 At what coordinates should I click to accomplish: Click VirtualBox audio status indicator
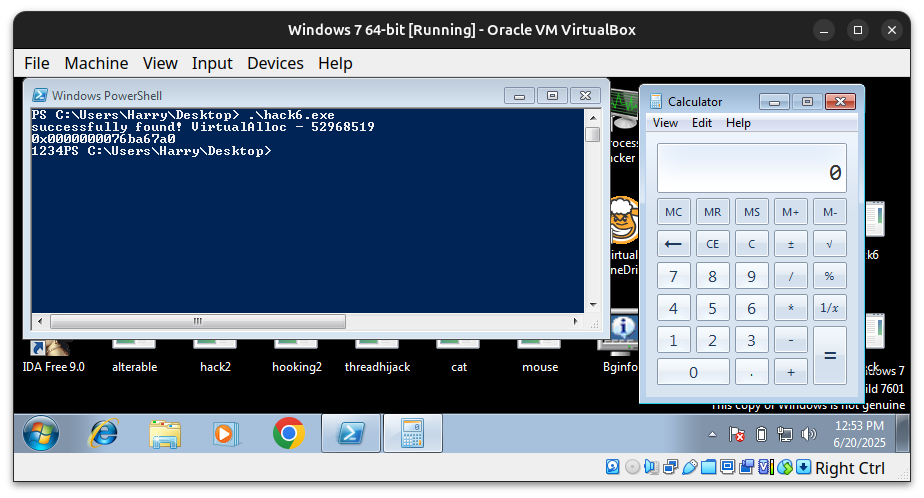651,467
